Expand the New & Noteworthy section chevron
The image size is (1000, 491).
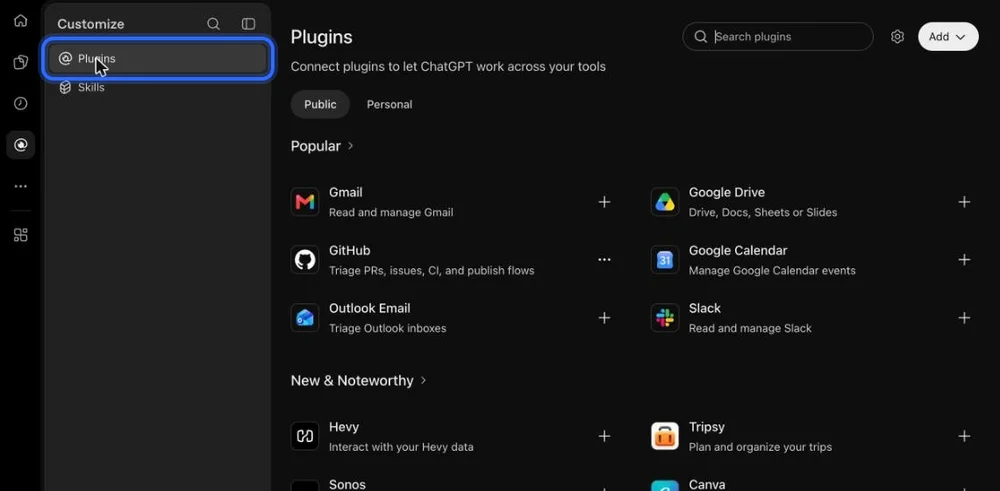point(423,381)
